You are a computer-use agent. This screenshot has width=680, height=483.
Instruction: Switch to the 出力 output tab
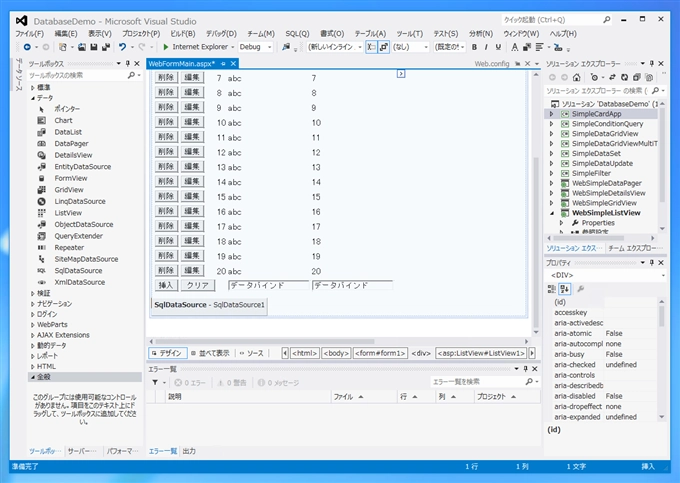pos(189,451)
